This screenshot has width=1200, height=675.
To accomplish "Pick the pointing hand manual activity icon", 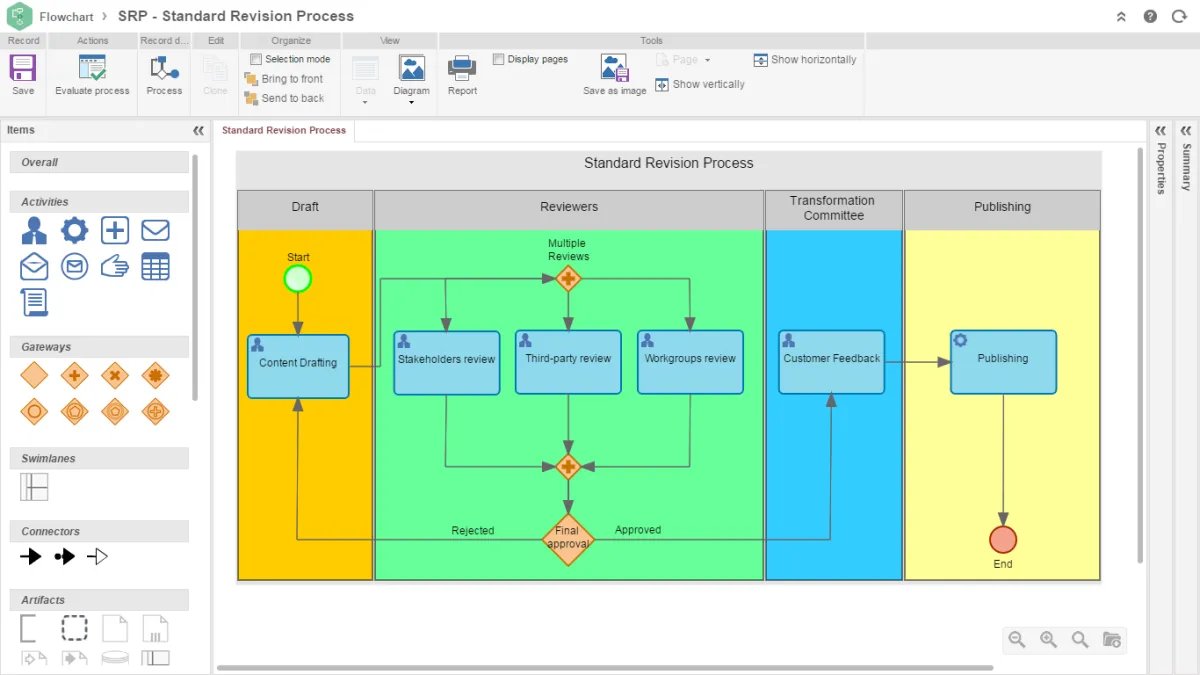I will pyautogui.click(x=115, y=266).
